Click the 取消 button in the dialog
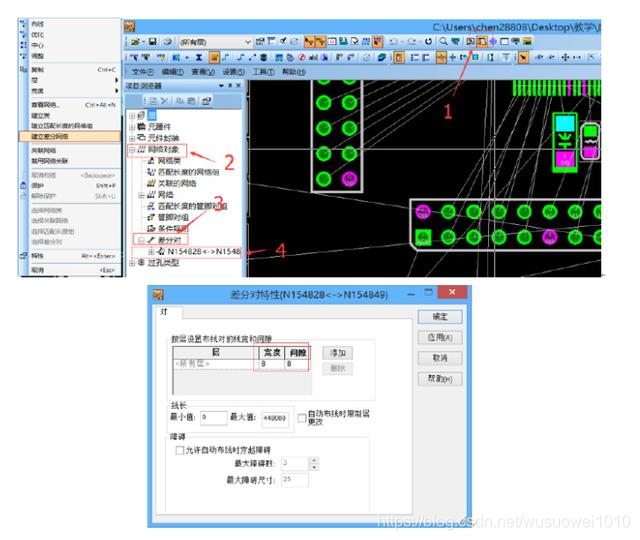Screen dimensions: 640x540 click(440, 358)
